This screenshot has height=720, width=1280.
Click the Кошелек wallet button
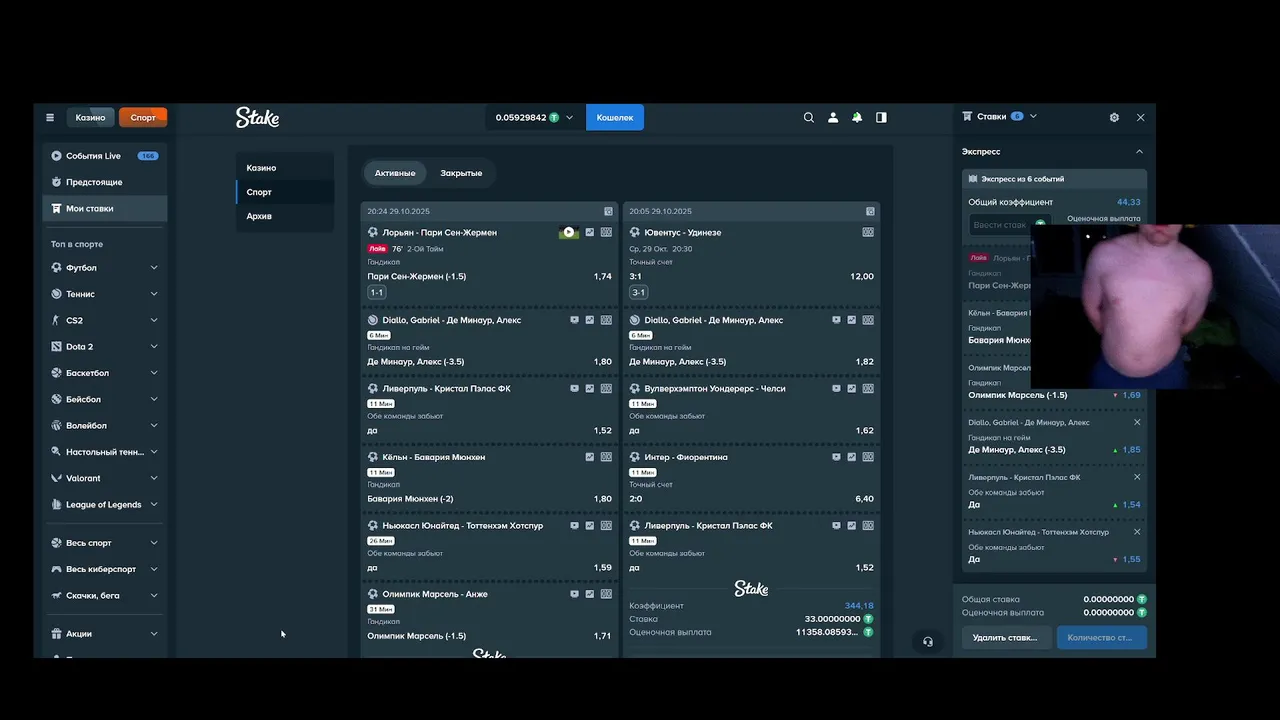point(615,117)
